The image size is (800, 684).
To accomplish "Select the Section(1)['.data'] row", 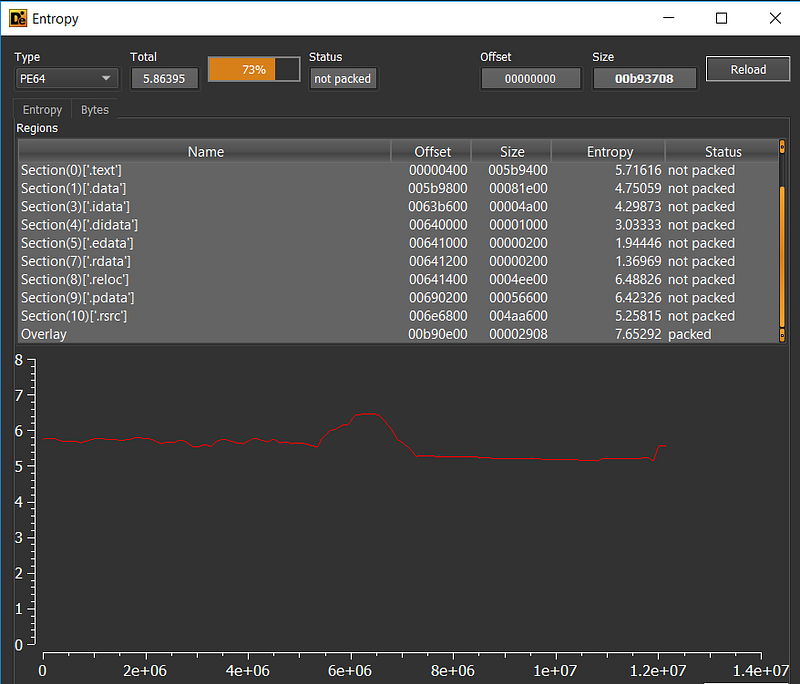I will pyautogui.click(x=398, y=189).
